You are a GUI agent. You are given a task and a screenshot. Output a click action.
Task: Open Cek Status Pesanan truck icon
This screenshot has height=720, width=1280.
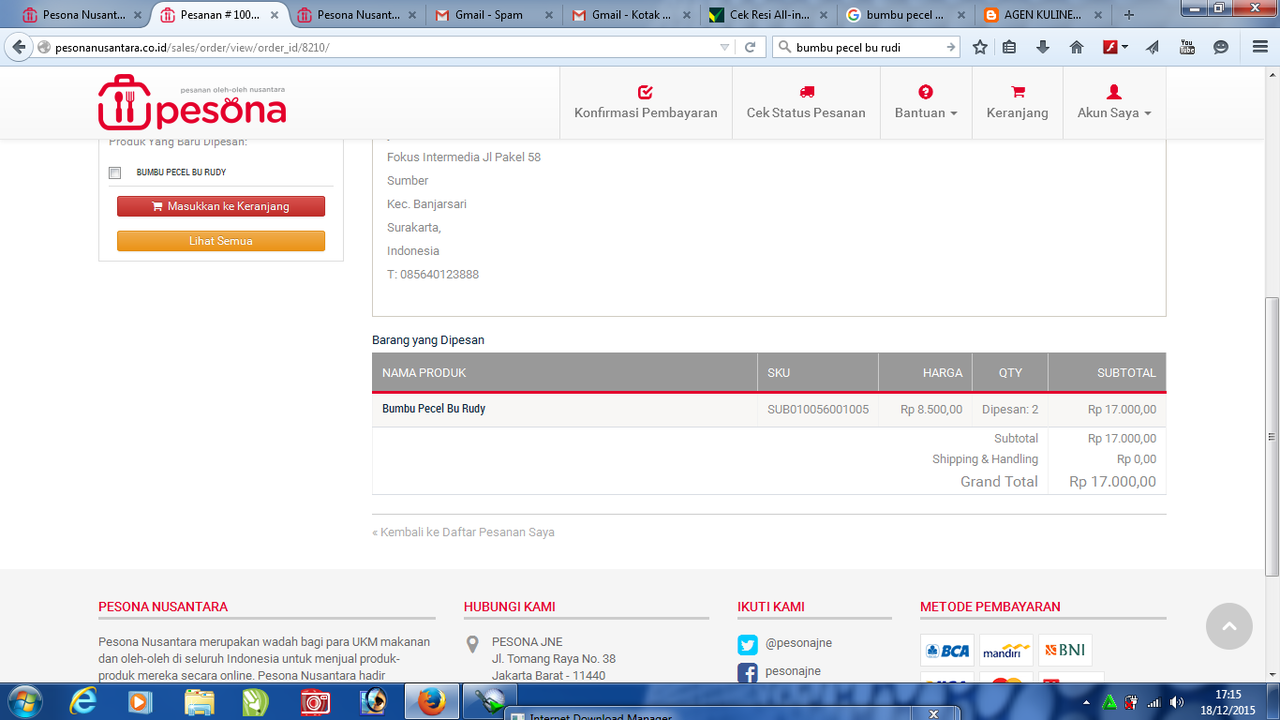[806, 92]
